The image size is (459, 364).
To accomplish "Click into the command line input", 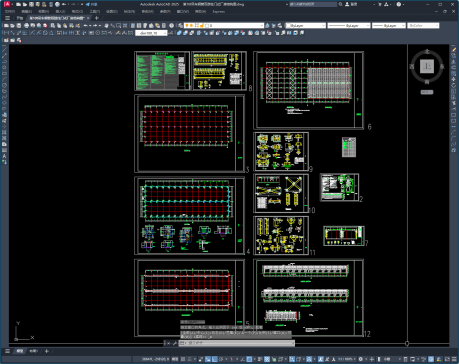I will tap(237, 343).
